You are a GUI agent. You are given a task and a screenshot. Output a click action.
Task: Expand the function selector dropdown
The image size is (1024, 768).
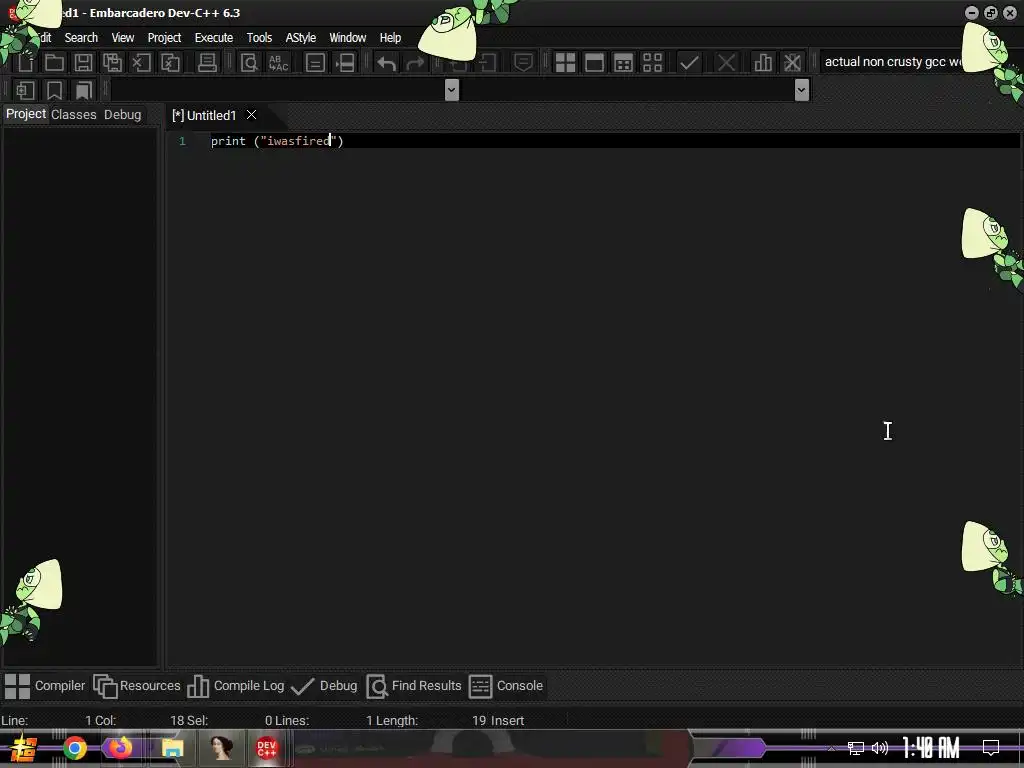tap(802, 90)
